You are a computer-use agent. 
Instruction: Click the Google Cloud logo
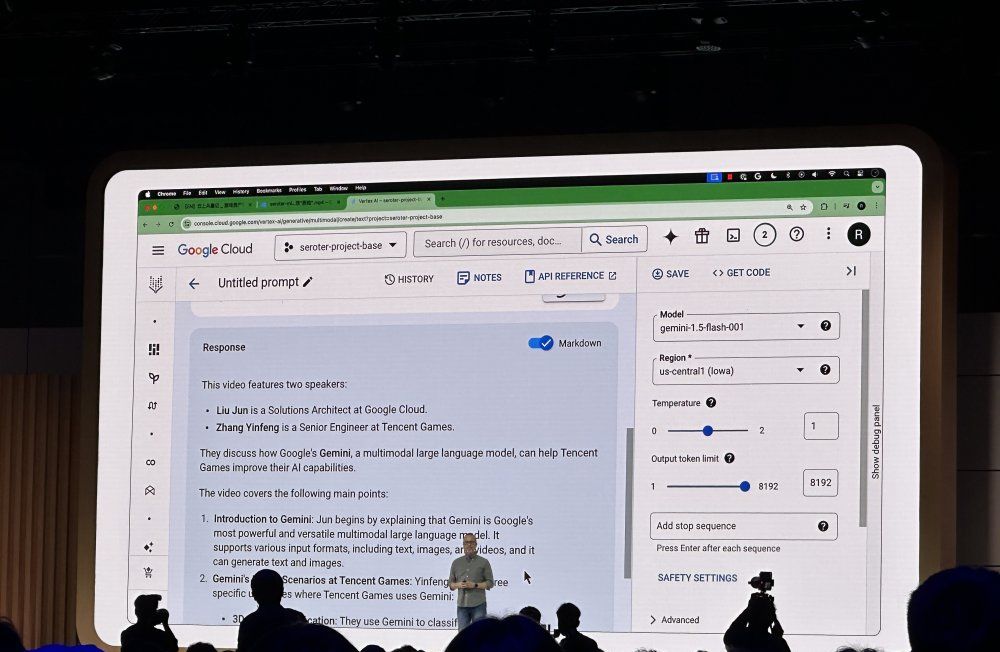coord(215,249)
